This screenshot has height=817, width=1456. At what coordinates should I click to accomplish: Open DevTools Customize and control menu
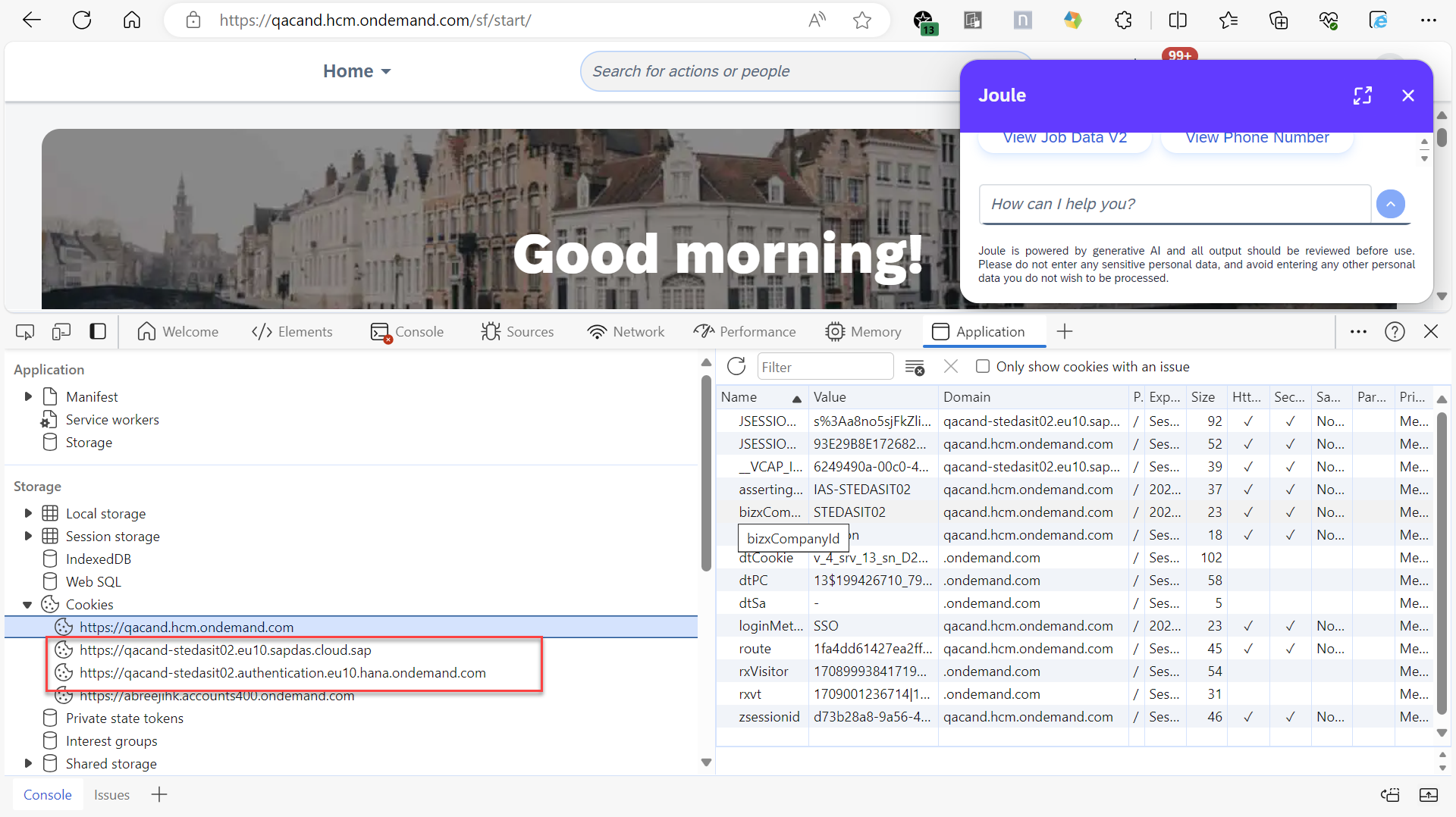pos(1358,332)
